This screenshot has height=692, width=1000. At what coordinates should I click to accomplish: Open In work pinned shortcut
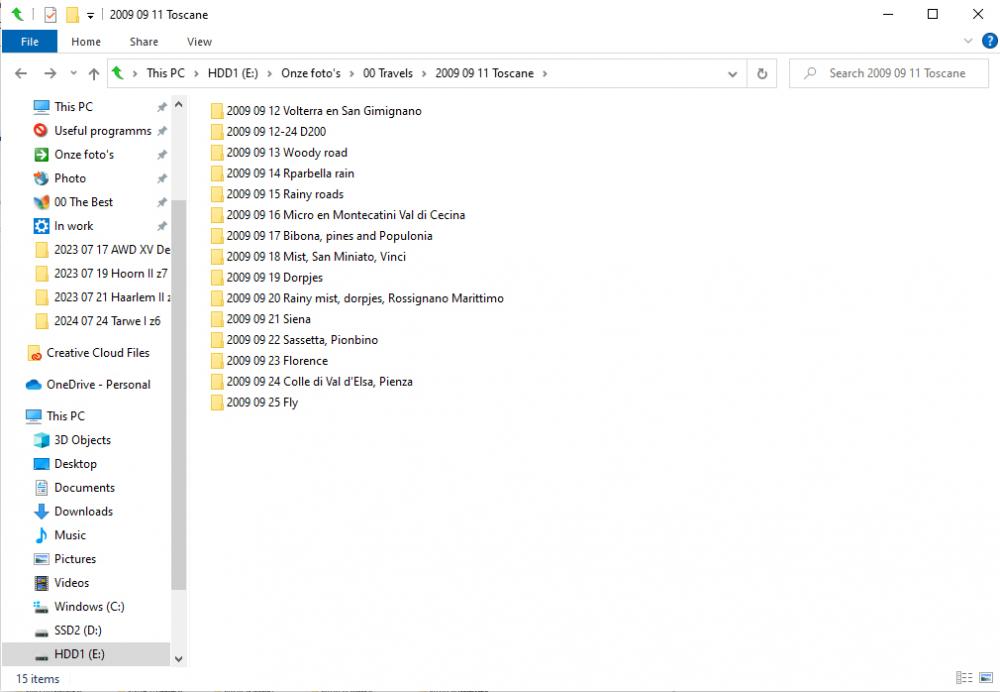point(73,226)
